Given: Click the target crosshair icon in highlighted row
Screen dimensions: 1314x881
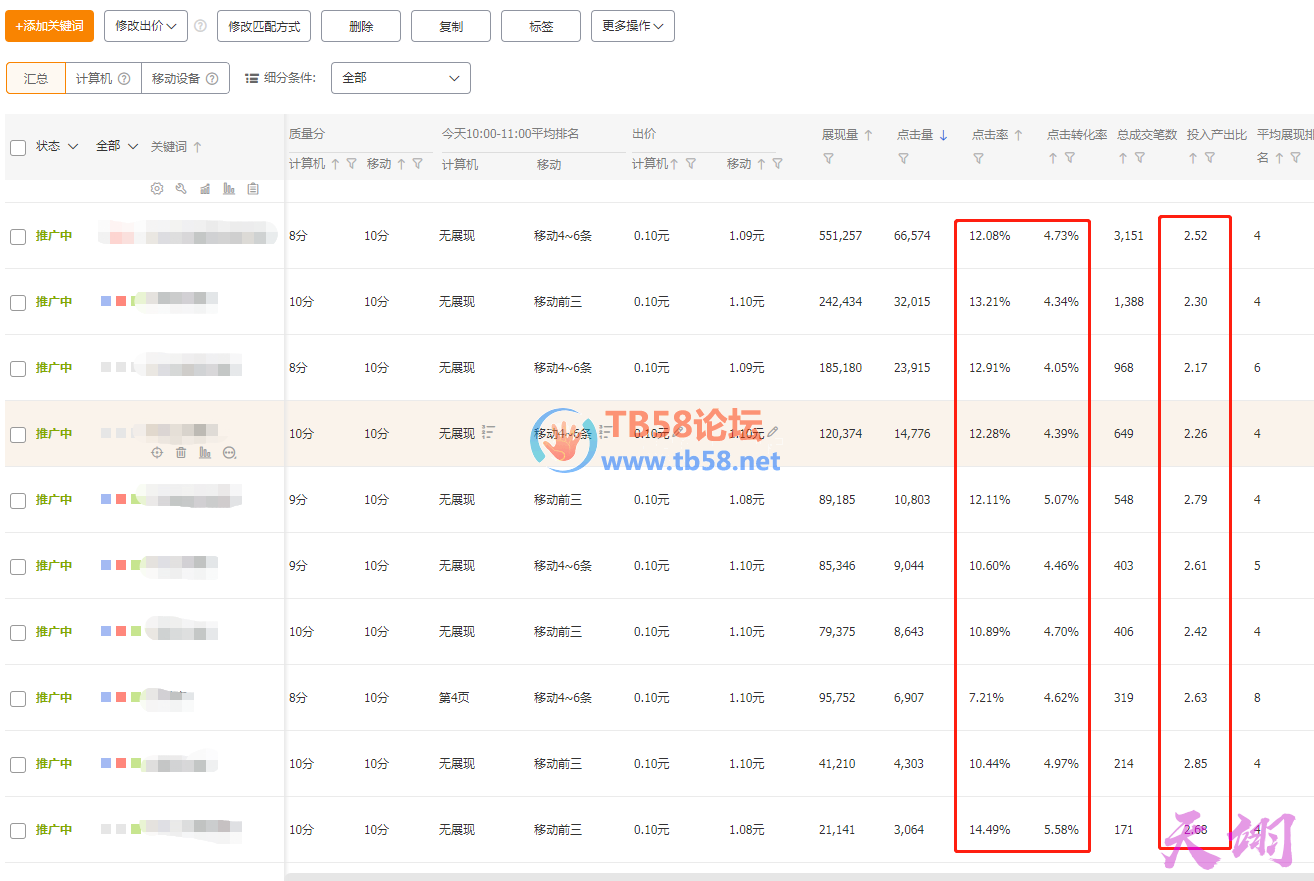Looking at the screenshot, I should (157, 453).
